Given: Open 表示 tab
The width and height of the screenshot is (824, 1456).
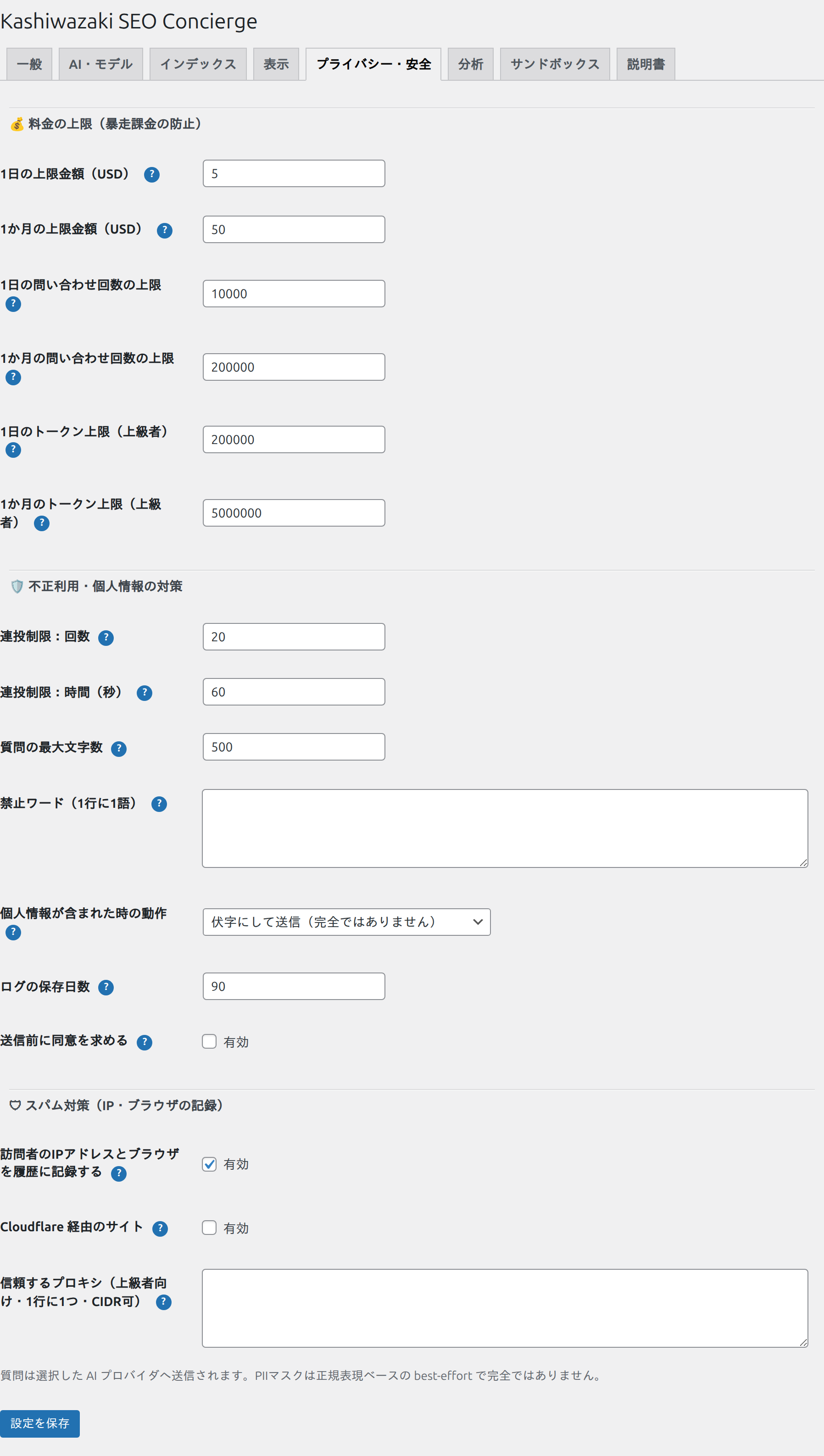Looking at the screenshot, I should click(x=276, y=64).
